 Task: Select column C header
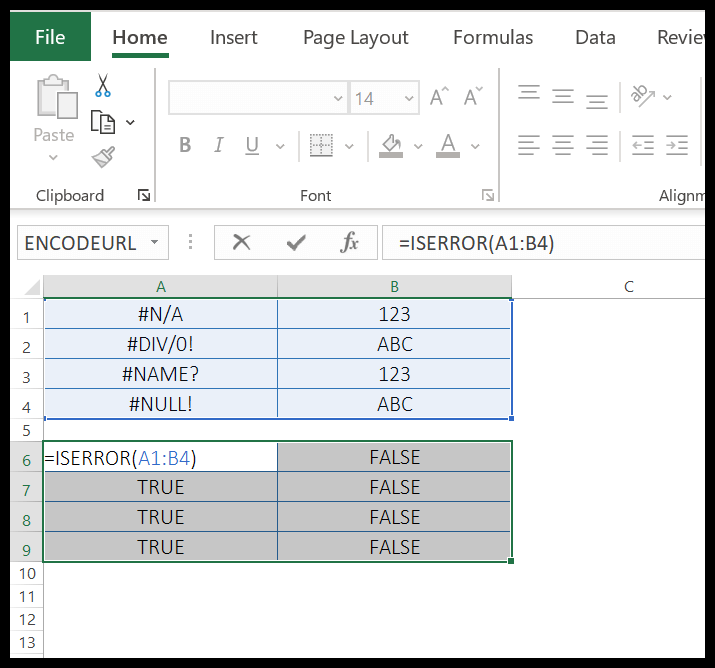(628, 287)
